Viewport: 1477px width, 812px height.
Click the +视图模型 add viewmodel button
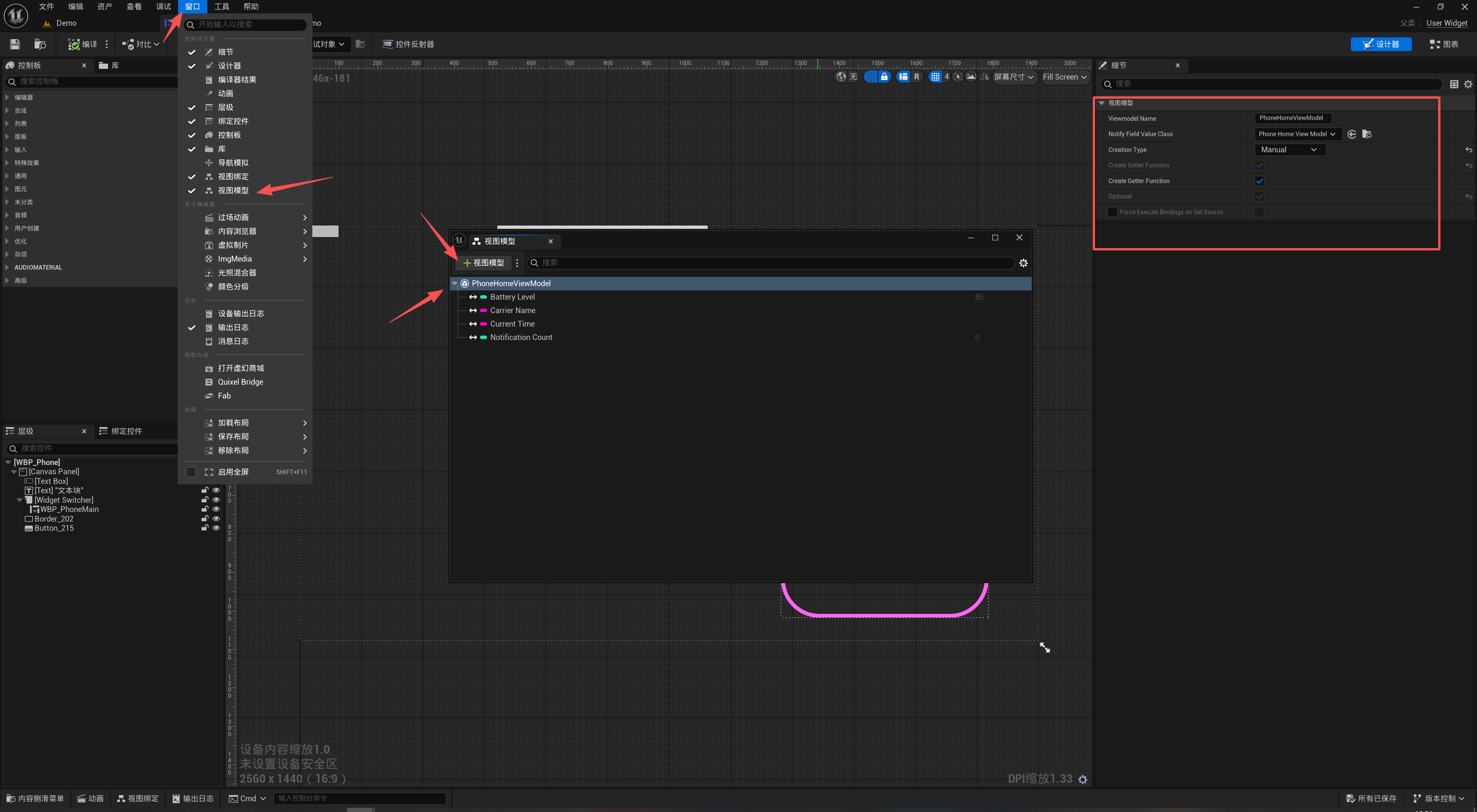coord(484,263)
